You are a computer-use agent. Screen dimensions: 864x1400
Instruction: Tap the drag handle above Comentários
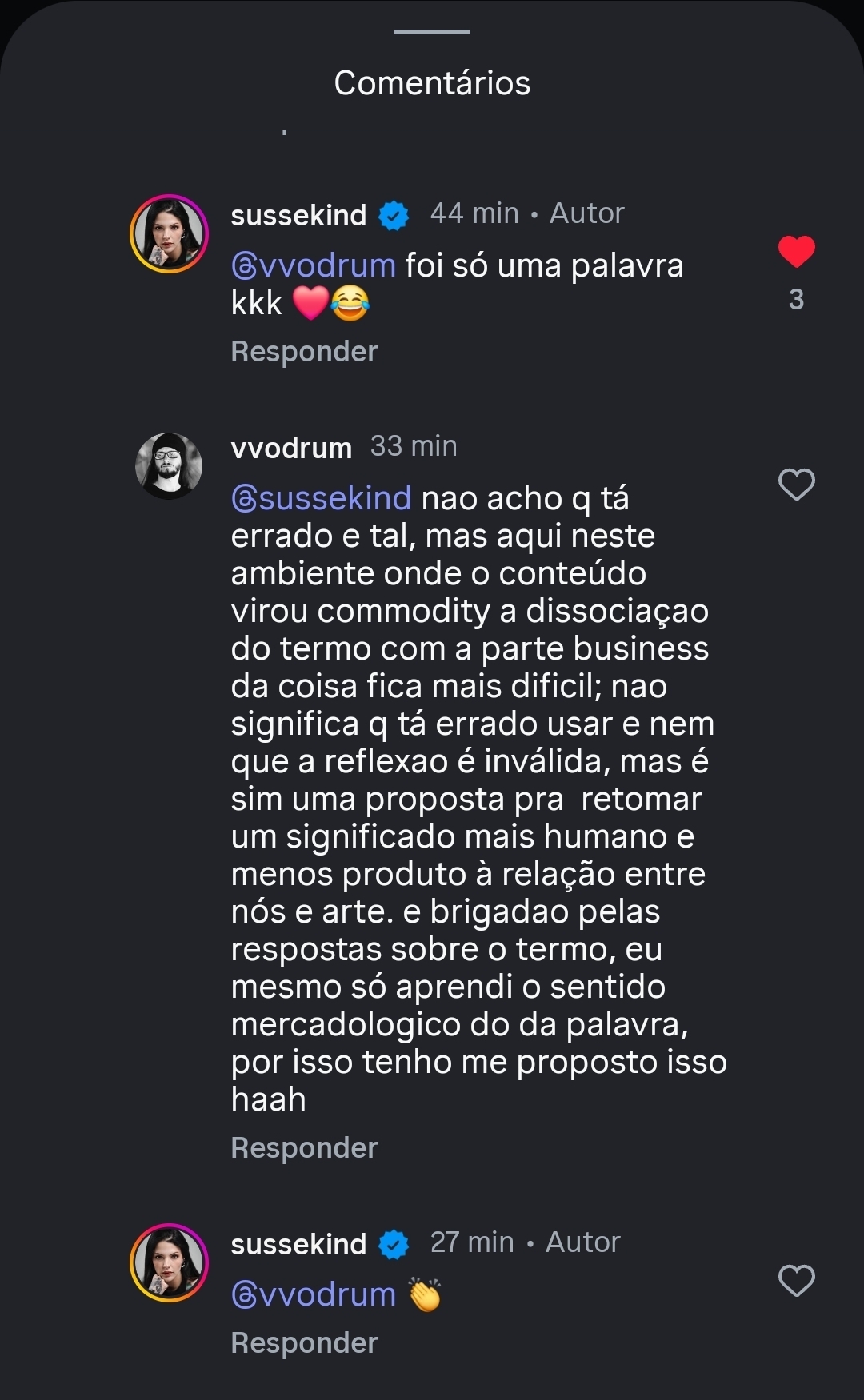coord(432,32)
